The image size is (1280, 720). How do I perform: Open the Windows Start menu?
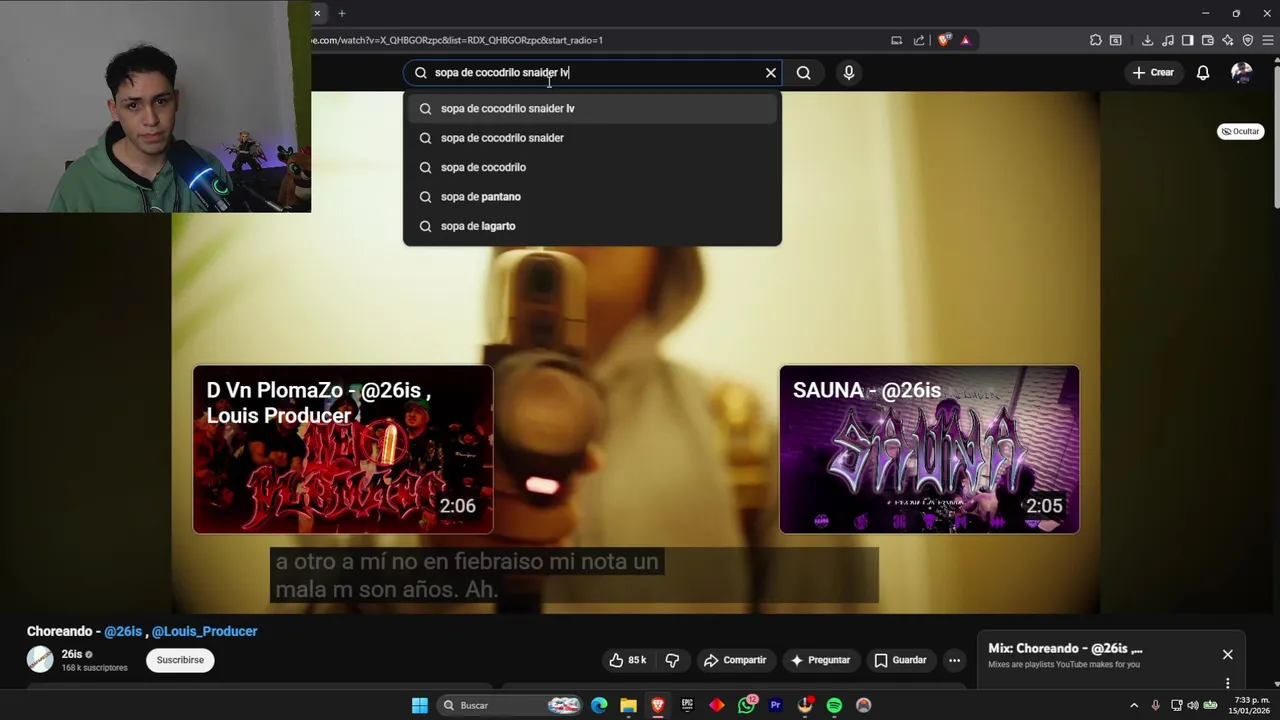(420, 706)
